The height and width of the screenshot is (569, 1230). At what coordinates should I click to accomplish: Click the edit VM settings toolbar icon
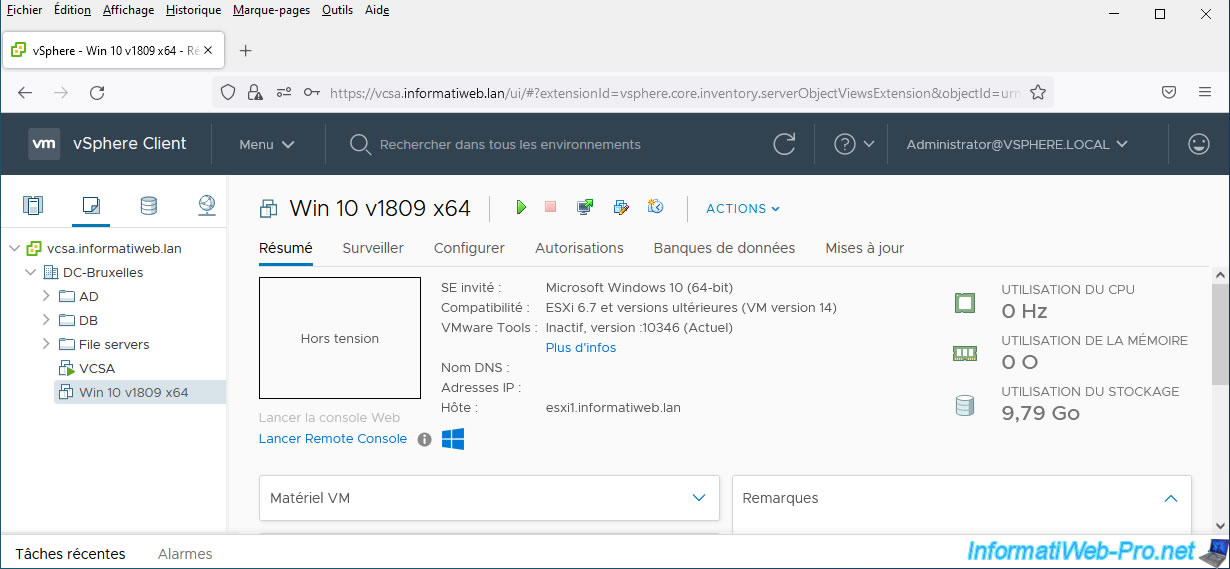pos(620,207)
